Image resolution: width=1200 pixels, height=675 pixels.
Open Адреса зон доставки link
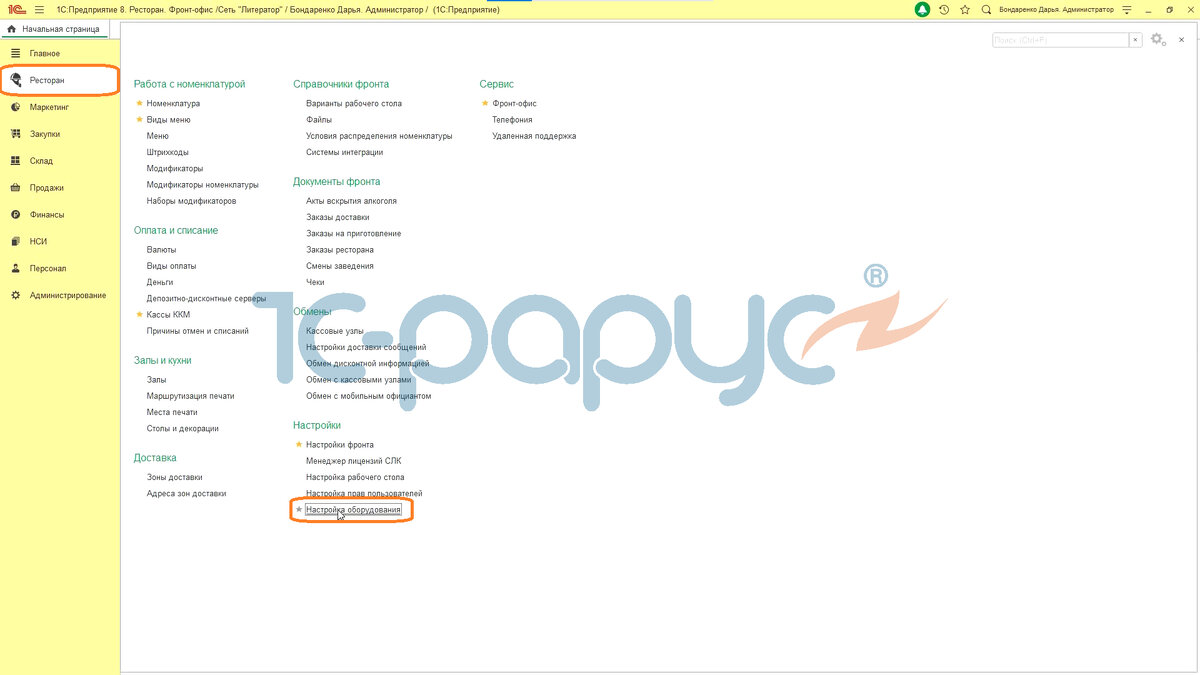[186, 493]
